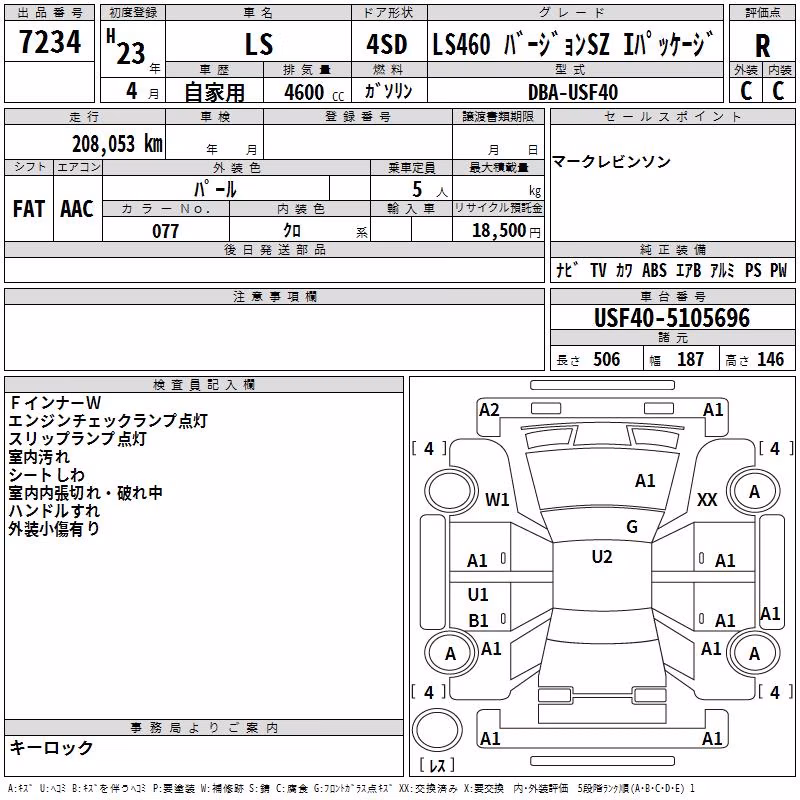This screenshot has width=800, height=800.
Task: Click the B1 mark on rear door
Action: pos(479,620)
